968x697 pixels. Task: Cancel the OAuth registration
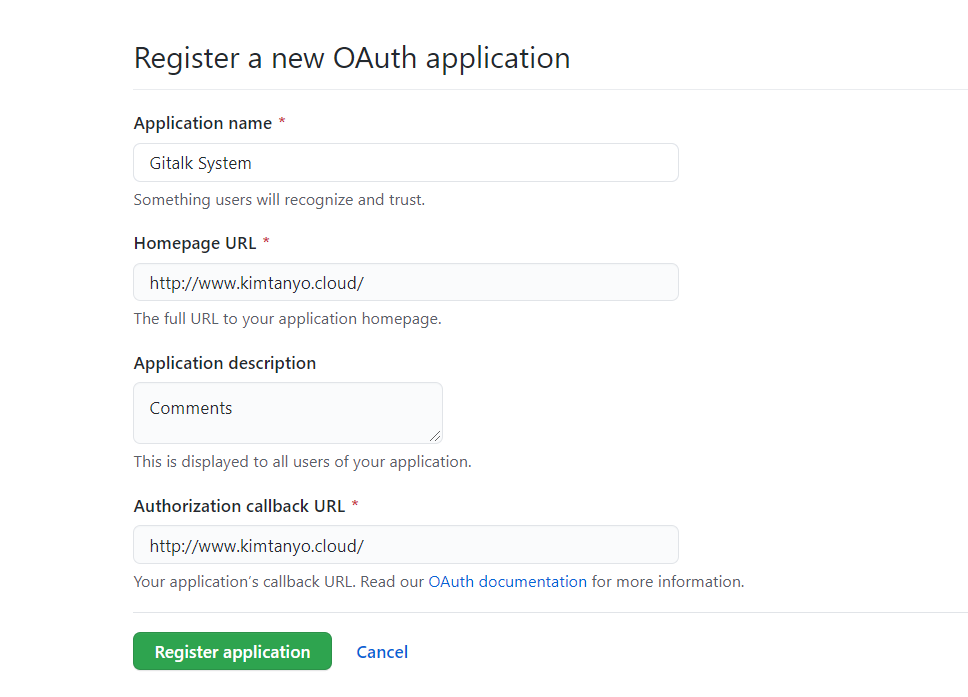pos(382,652)
